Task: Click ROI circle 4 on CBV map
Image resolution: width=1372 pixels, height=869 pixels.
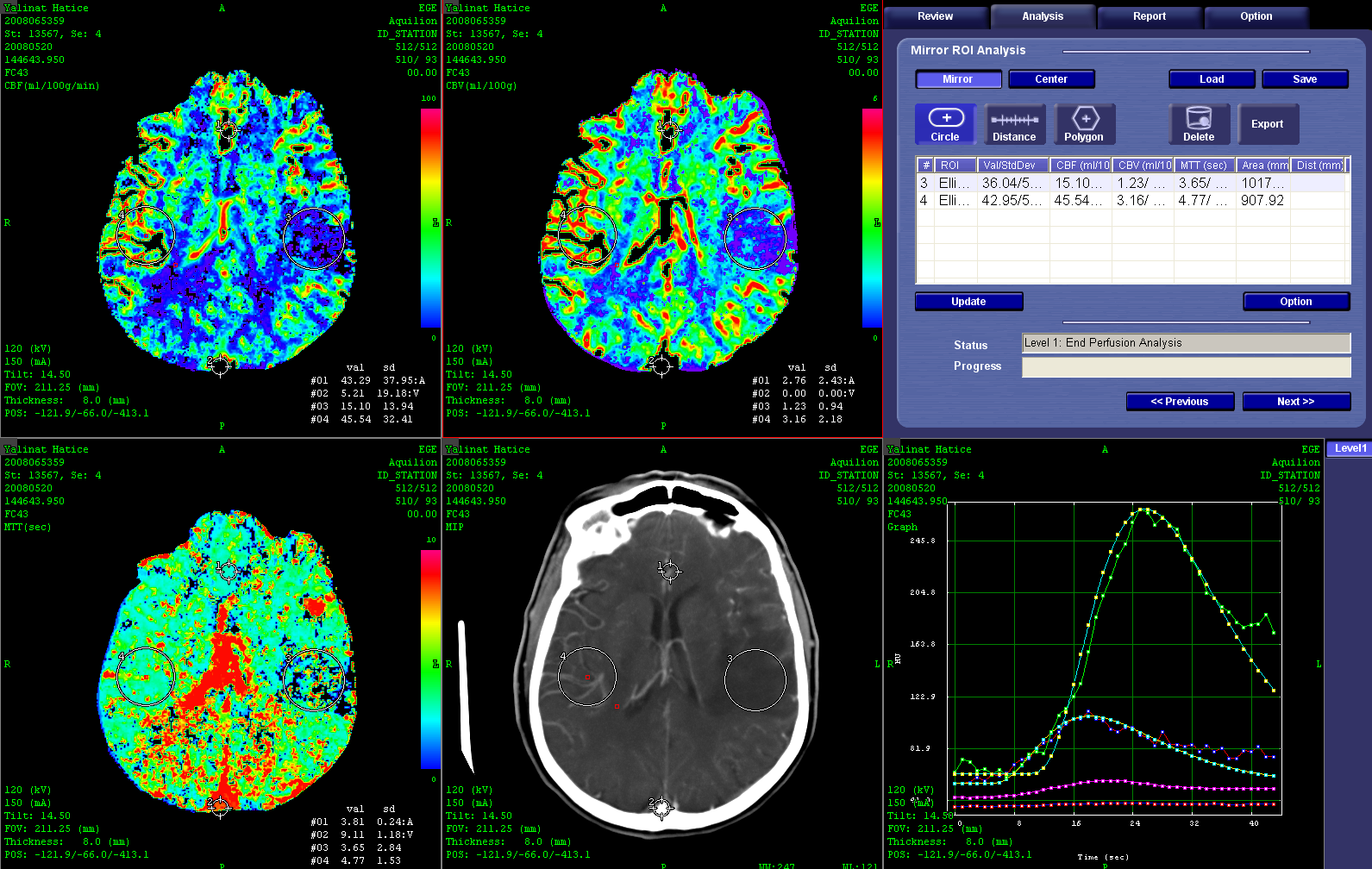Action: pyautogui.click(x=587, y=236)
